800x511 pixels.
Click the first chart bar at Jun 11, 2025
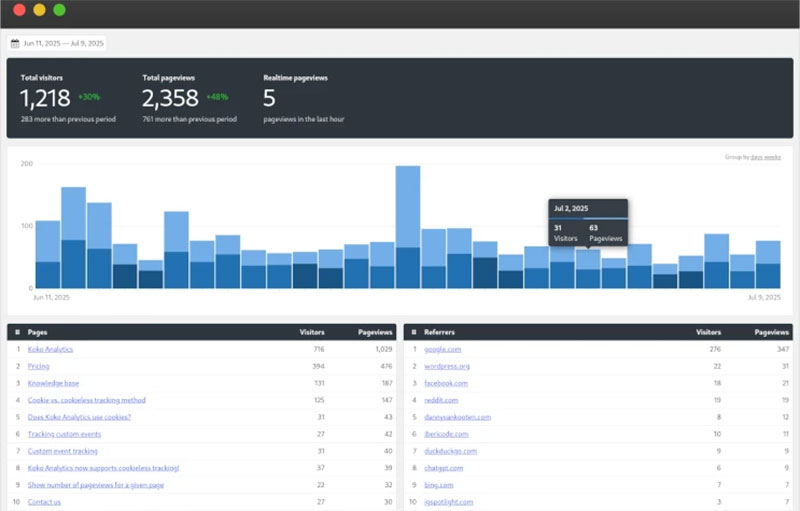coord(47,254)
